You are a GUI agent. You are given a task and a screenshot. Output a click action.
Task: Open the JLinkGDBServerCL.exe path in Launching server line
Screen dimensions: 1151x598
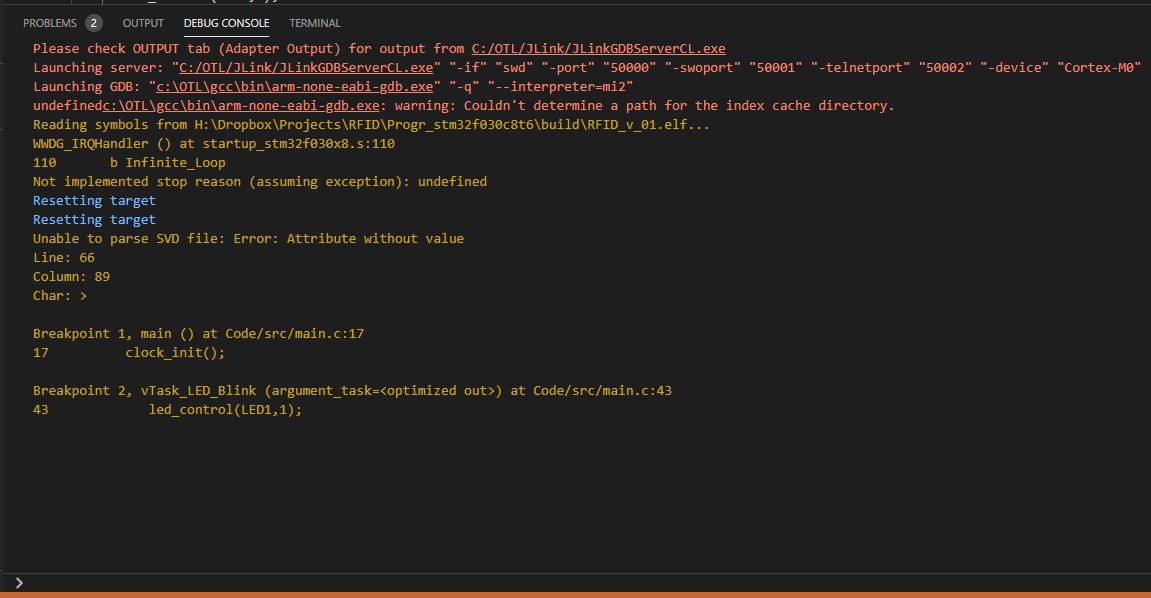point(306,68)
